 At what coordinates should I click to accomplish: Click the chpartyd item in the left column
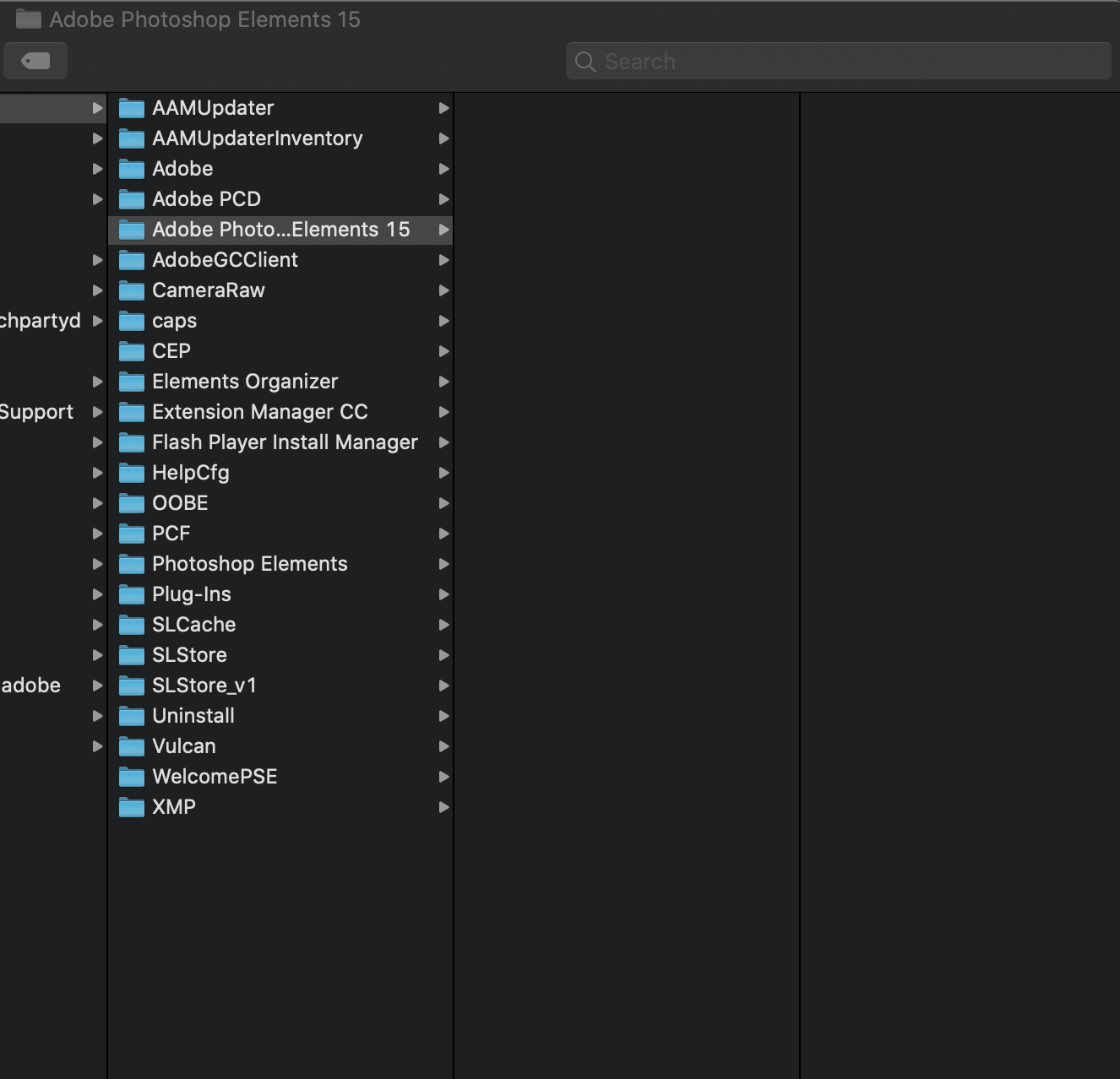(x=41, y=320)
